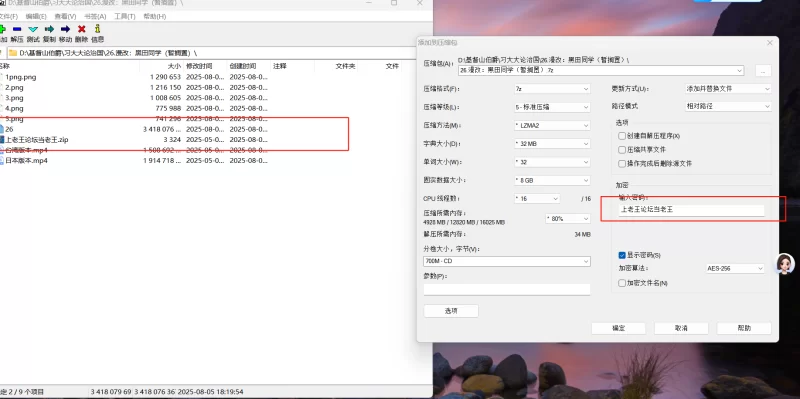Viewport: 800px width, 399px height.
Task: Select file 1png.png in the list
Action: click(20, 77)
